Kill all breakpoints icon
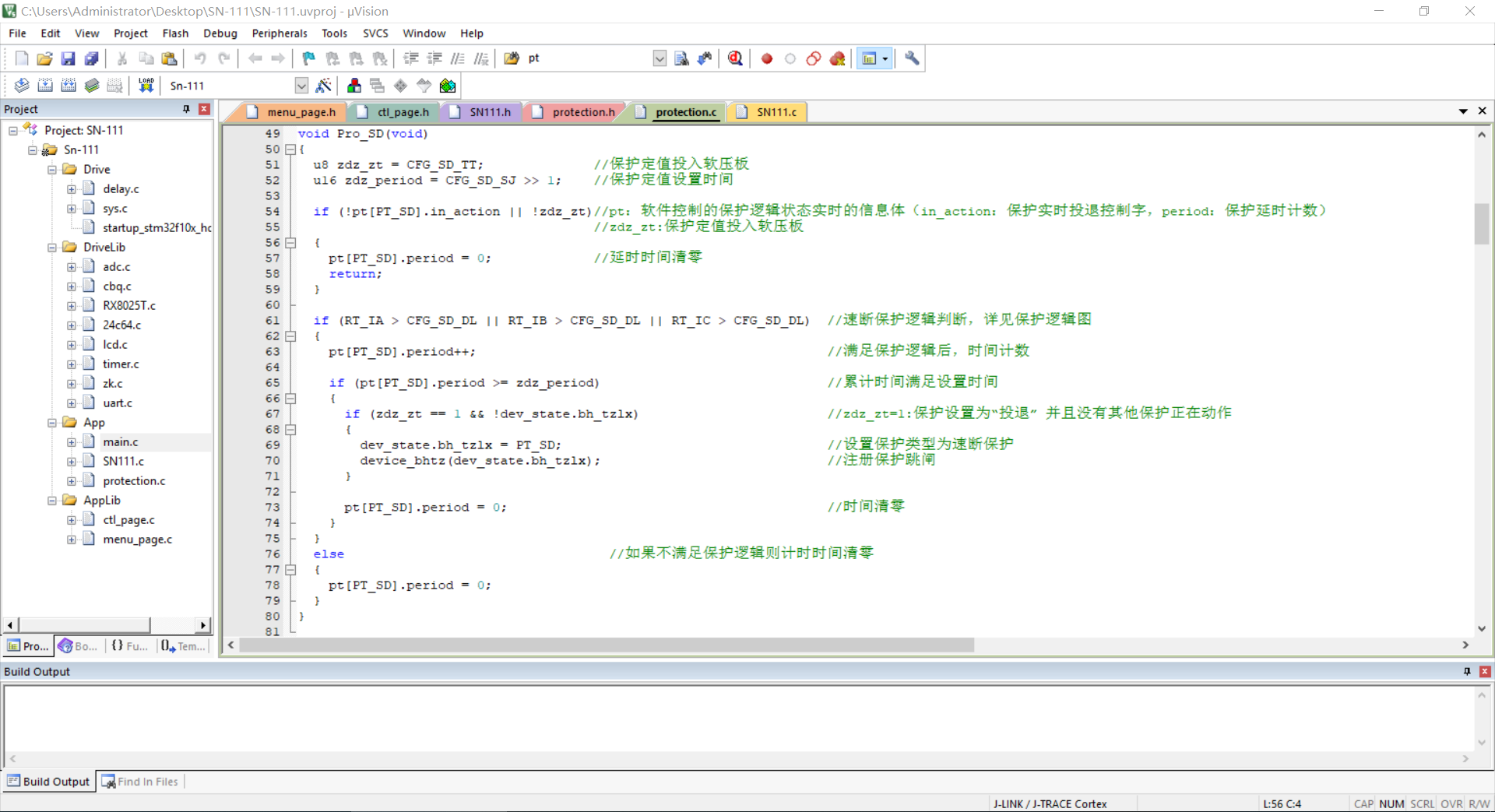The image size is (1495, 812). click(x=838, y=58)
